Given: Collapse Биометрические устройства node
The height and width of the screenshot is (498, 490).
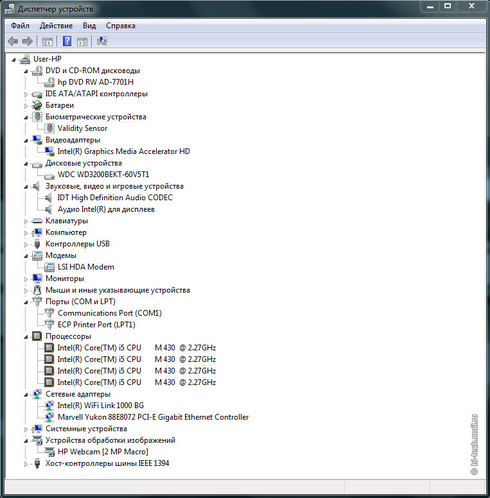Looking at the screenshot, I should click(26, 118).
